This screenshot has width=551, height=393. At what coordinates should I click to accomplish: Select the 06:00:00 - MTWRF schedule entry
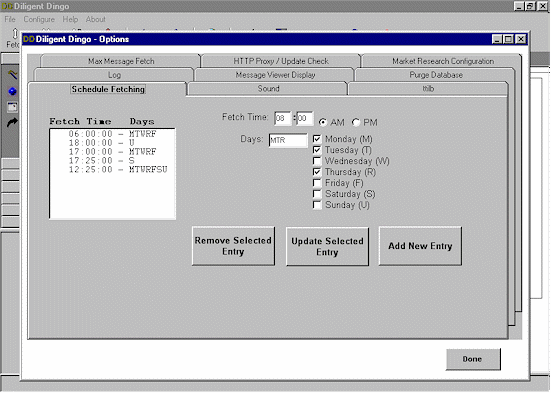[x=112, y=134]
